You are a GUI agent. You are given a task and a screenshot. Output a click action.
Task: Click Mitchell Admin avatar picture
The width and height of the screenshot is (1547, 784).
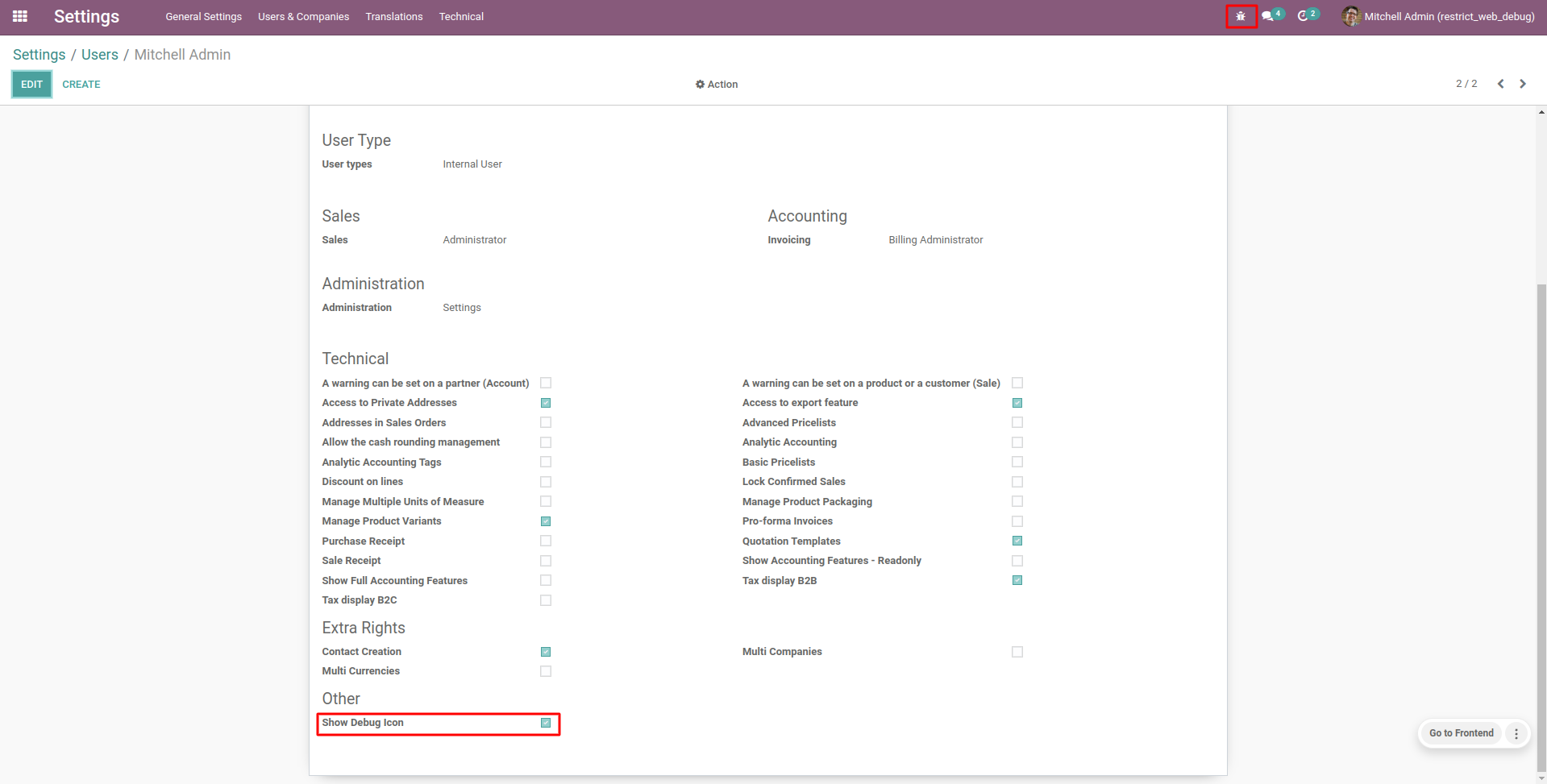tap(1351, 16)
